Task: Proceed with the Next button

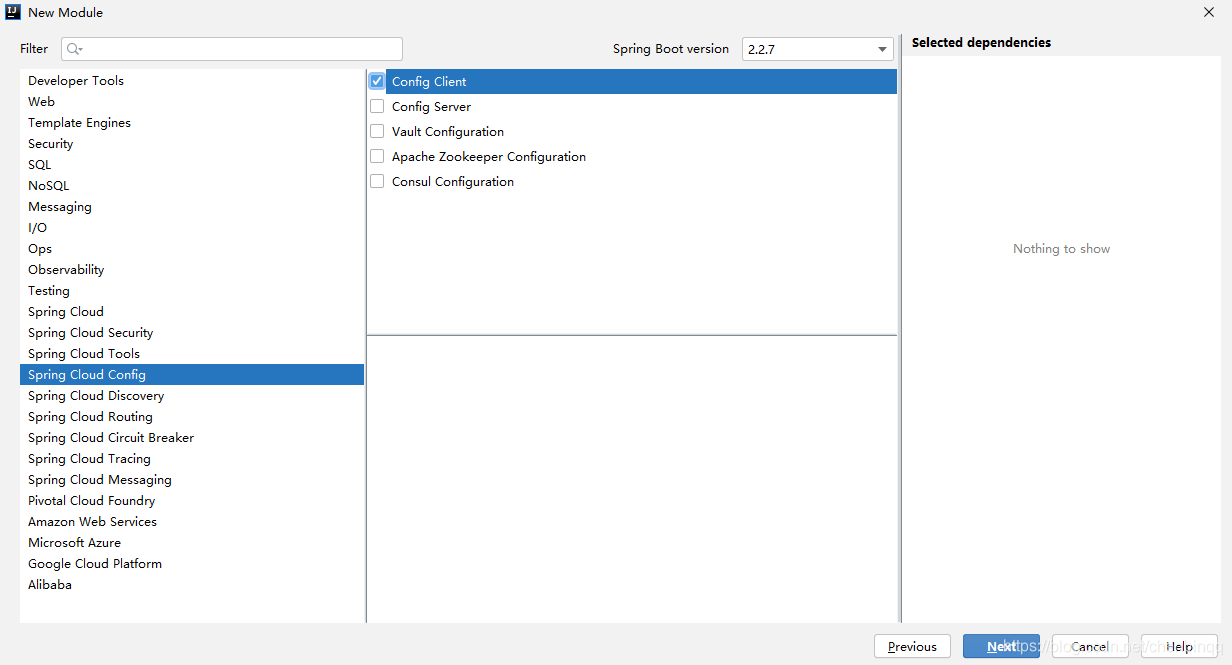Action: point(1001,646)
